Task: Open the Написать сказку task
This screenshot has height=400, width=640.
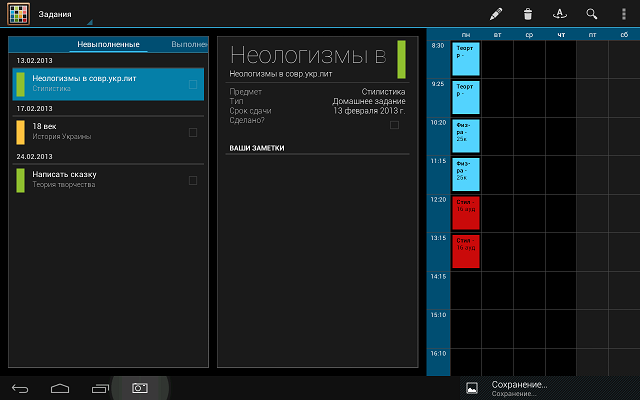Action: 108,180
